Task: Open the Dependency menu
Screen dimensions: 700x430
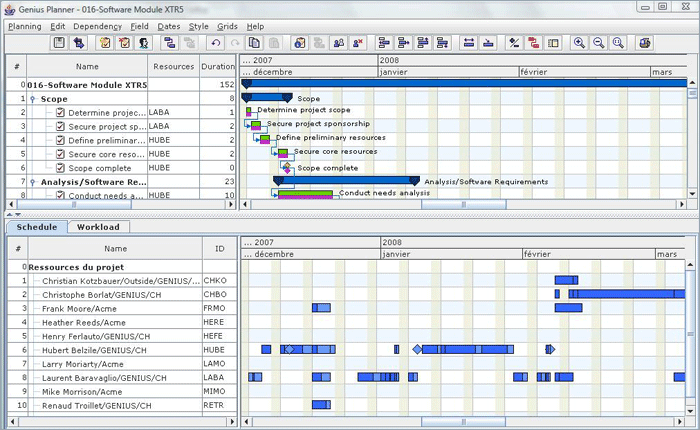Action: click(x=97, y=26)
